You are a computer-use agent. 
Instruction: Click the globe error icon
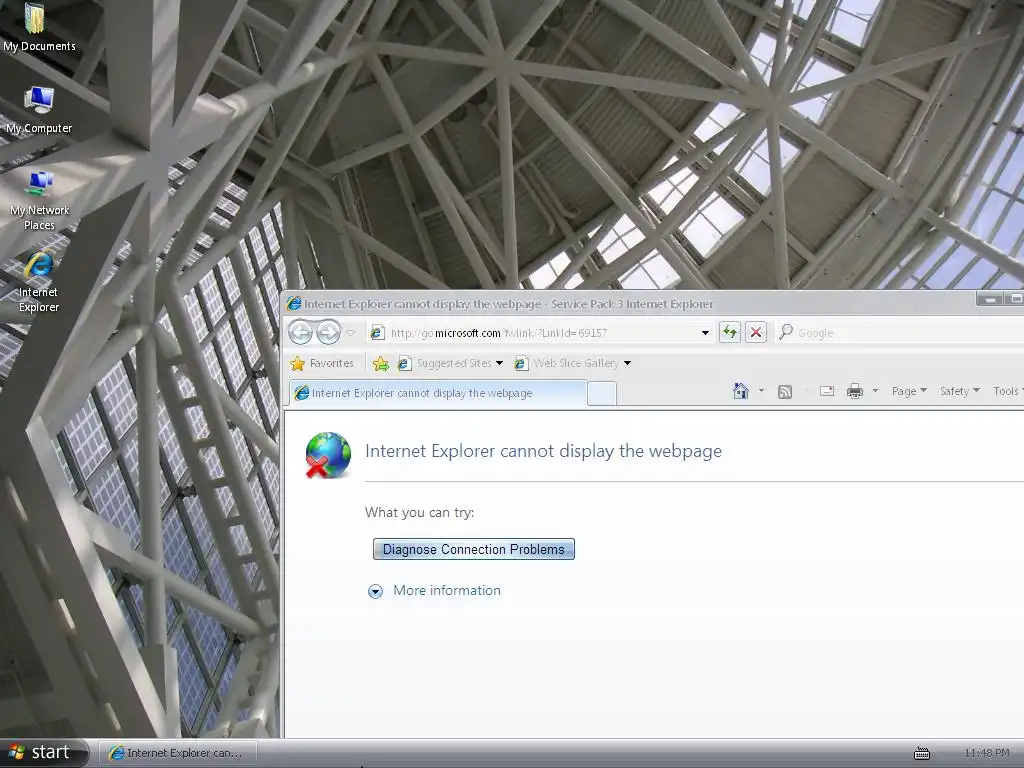[x=328, y=455]
